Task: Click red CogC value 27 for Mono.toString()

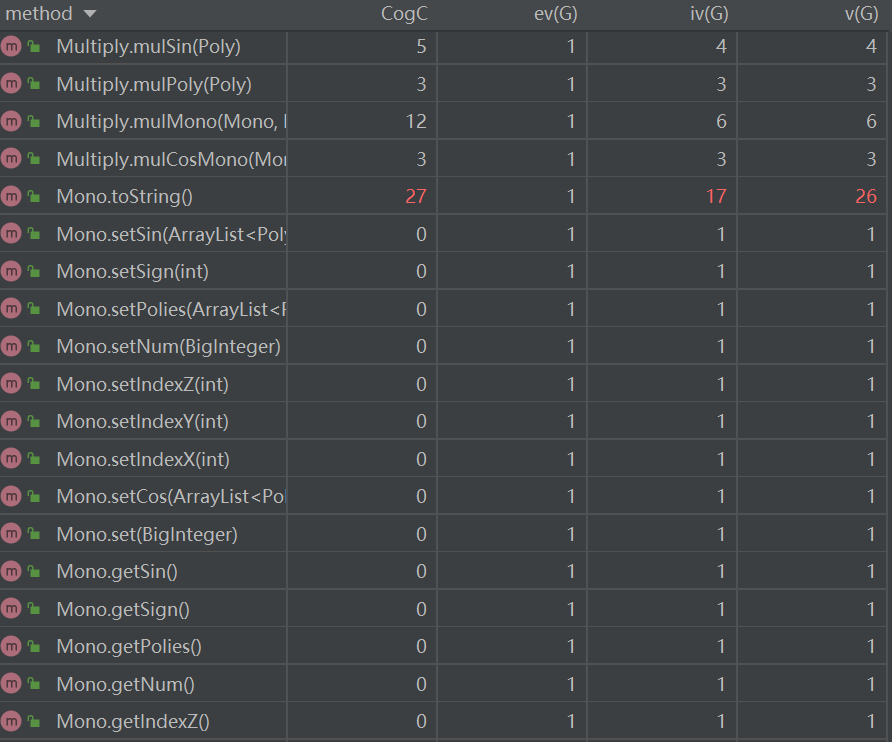Action: point(416,196)
